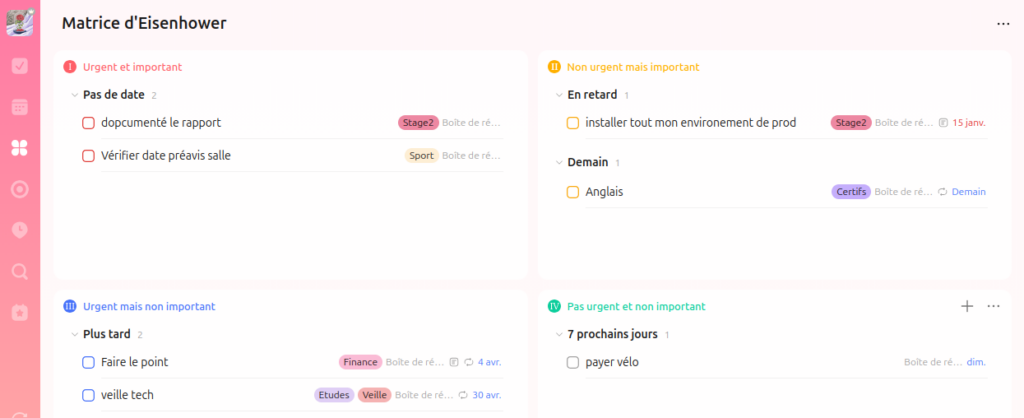Click the plus icon to add task in quadrant IV
1024x418 pixels.
coord(967,307)
